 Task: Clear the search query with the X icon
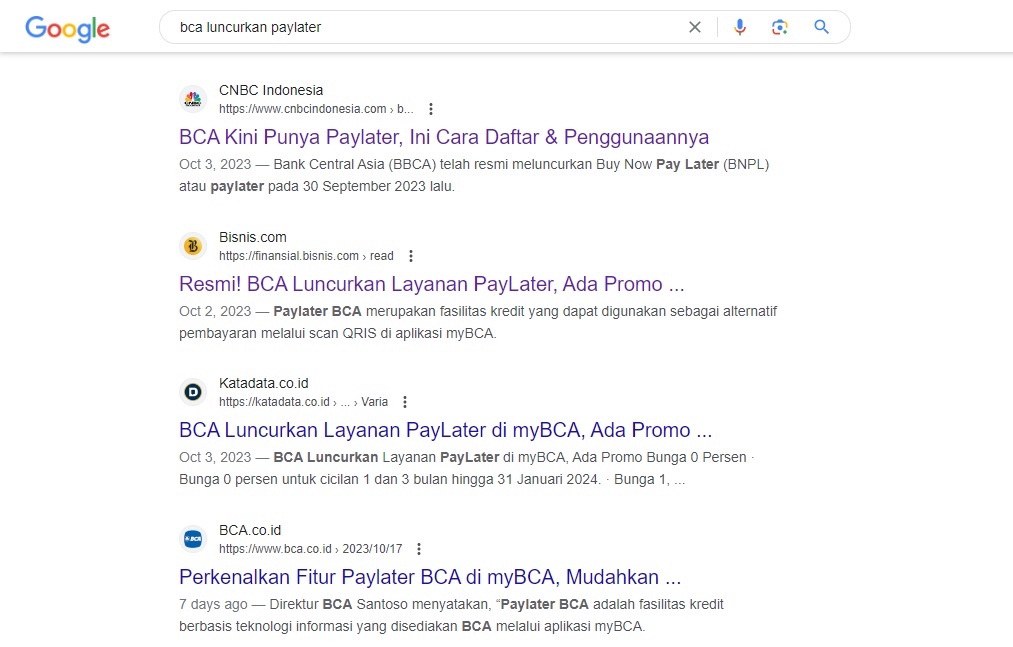(694, 27)
